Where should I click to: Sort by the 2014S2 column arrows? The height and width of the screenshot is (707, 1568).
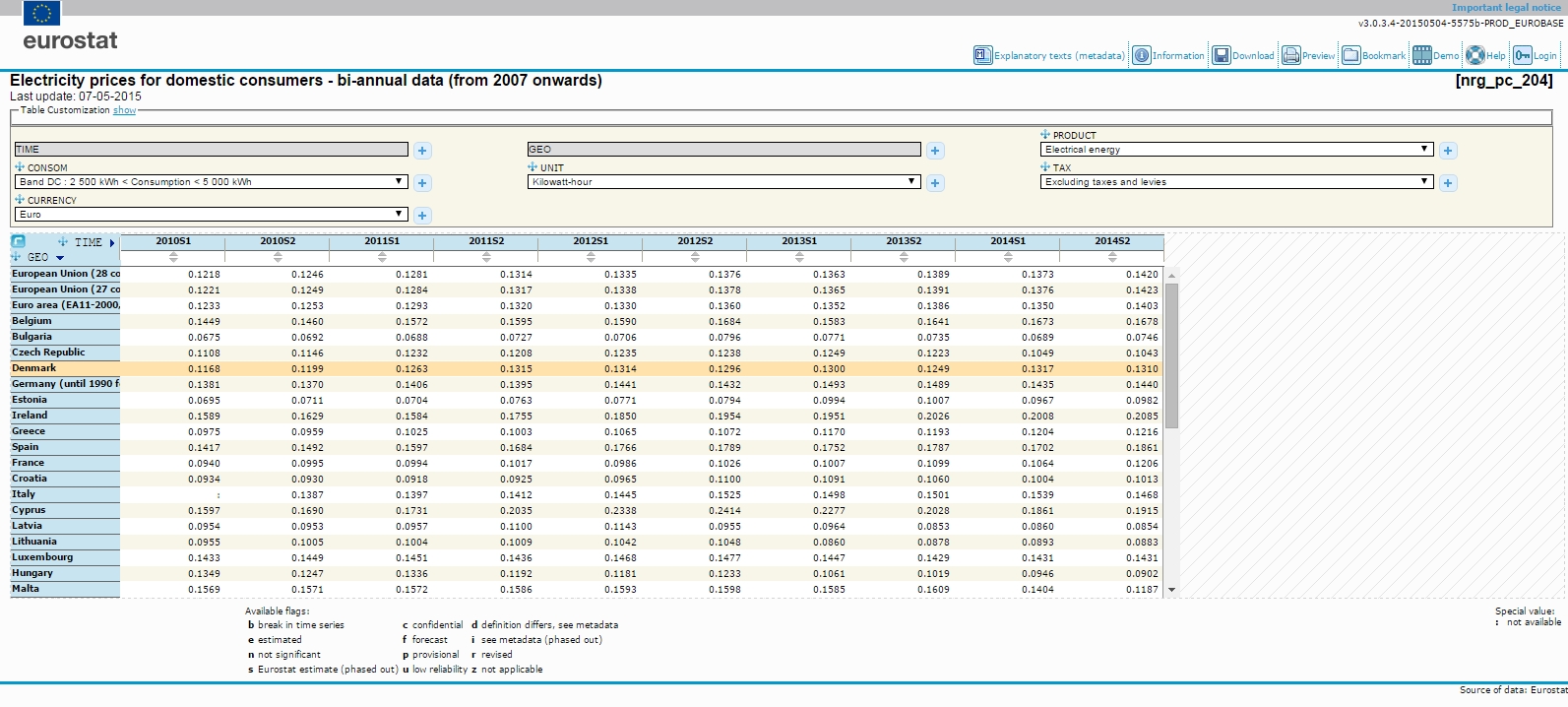1112,257
